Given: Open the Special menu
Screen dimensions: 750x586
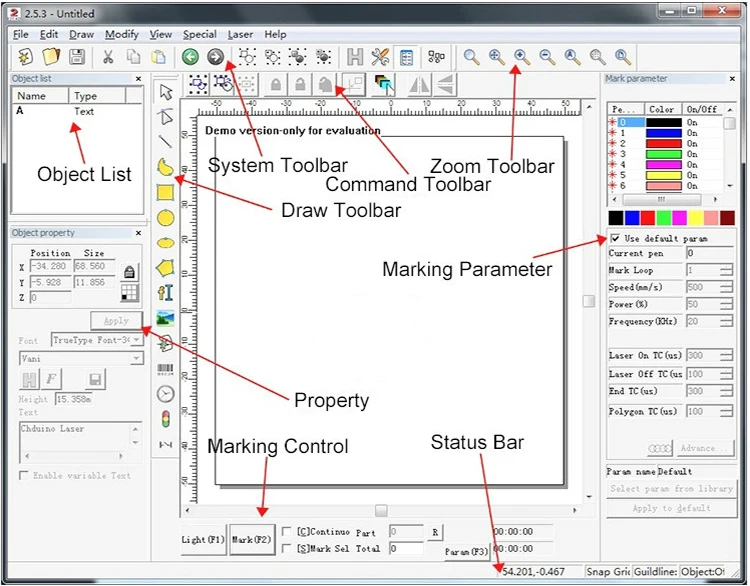Looking at the screenshot, I should (199, 34).
